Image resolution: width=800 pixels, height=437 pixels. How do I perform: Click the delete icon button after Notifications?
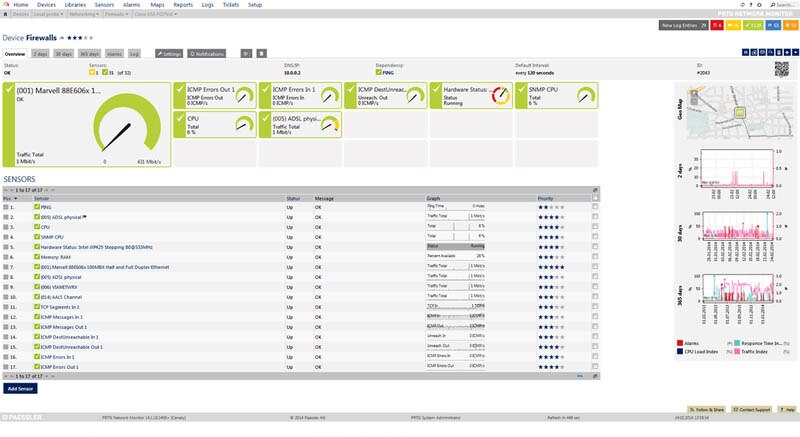[x=261, y=54]
